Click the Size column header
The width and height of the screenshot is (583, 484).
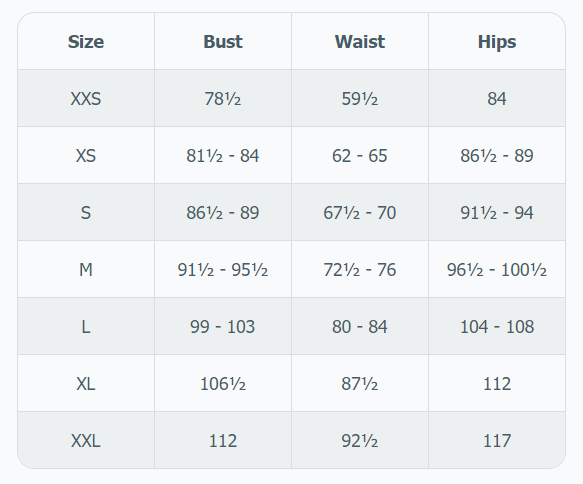tap(86, 42)
